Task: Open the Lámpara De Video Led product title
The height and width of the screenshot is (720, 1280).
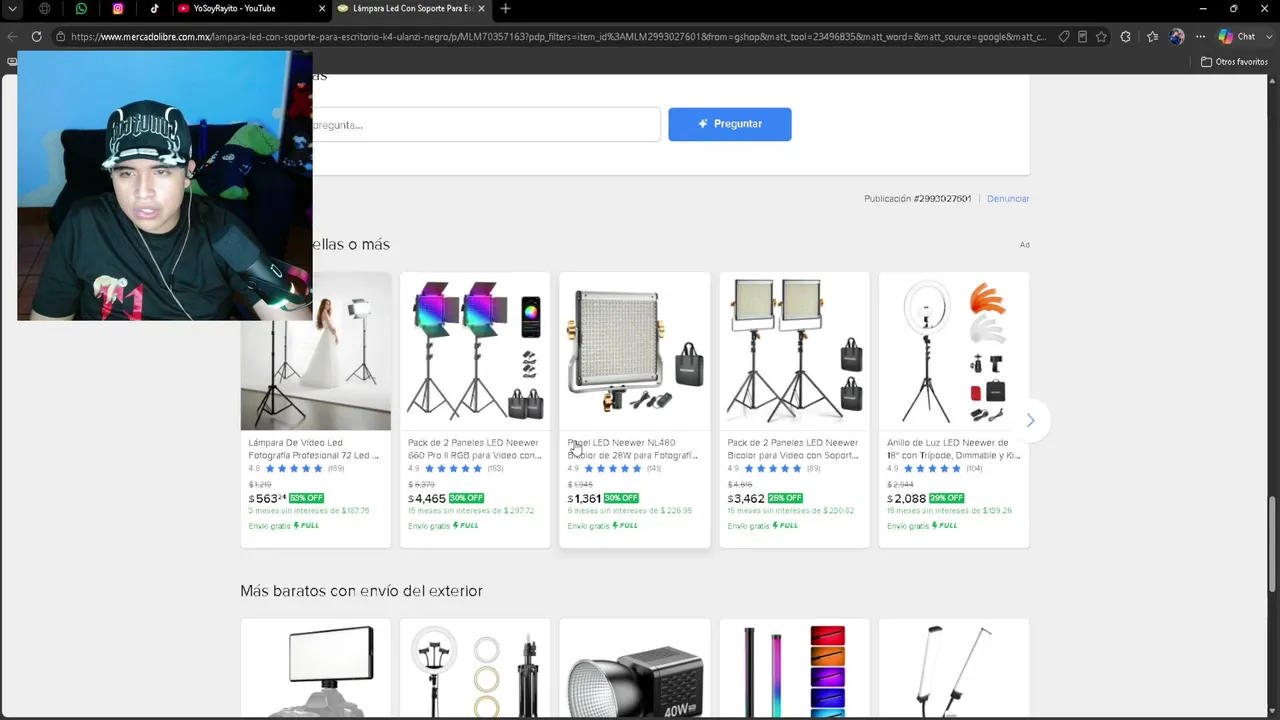Action: (x=314, y=449)
